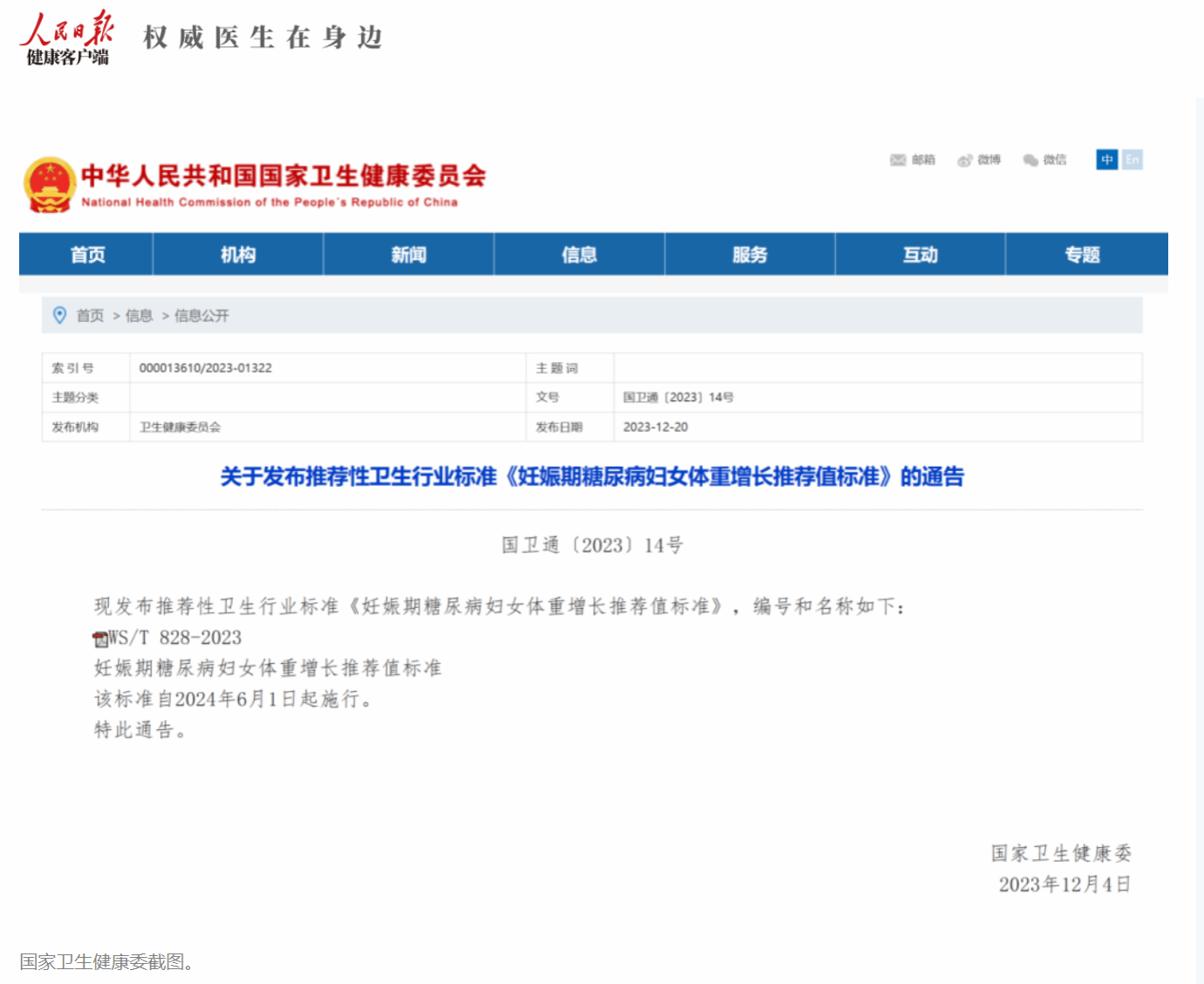Click the PDF icon beside WS/T 828-2023
Image resolution: width=1204 pixels, height=984 pixels.
pyautogui.click(x=100, y=639)
